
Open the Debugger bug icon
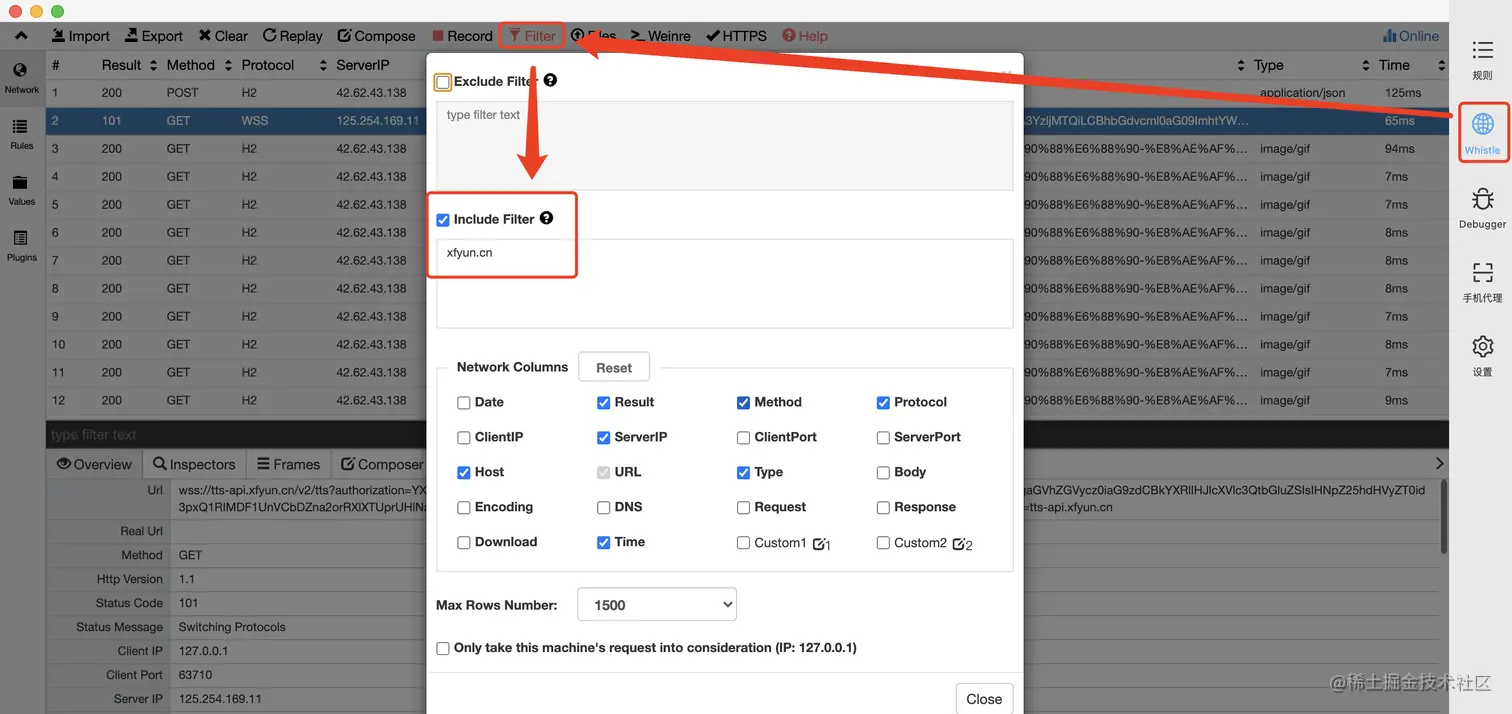[1482, 208]
